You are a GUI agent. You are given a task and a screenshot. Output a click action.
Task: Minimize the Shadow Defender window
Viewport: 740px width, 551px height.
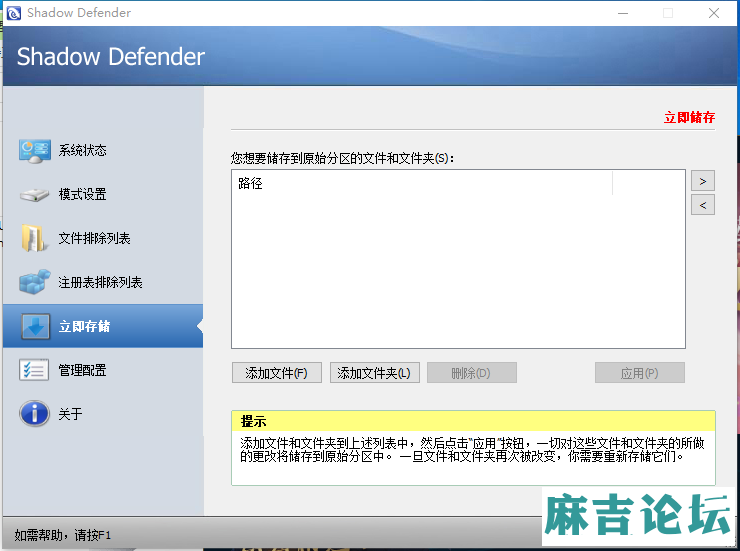[x=623, y=13]
